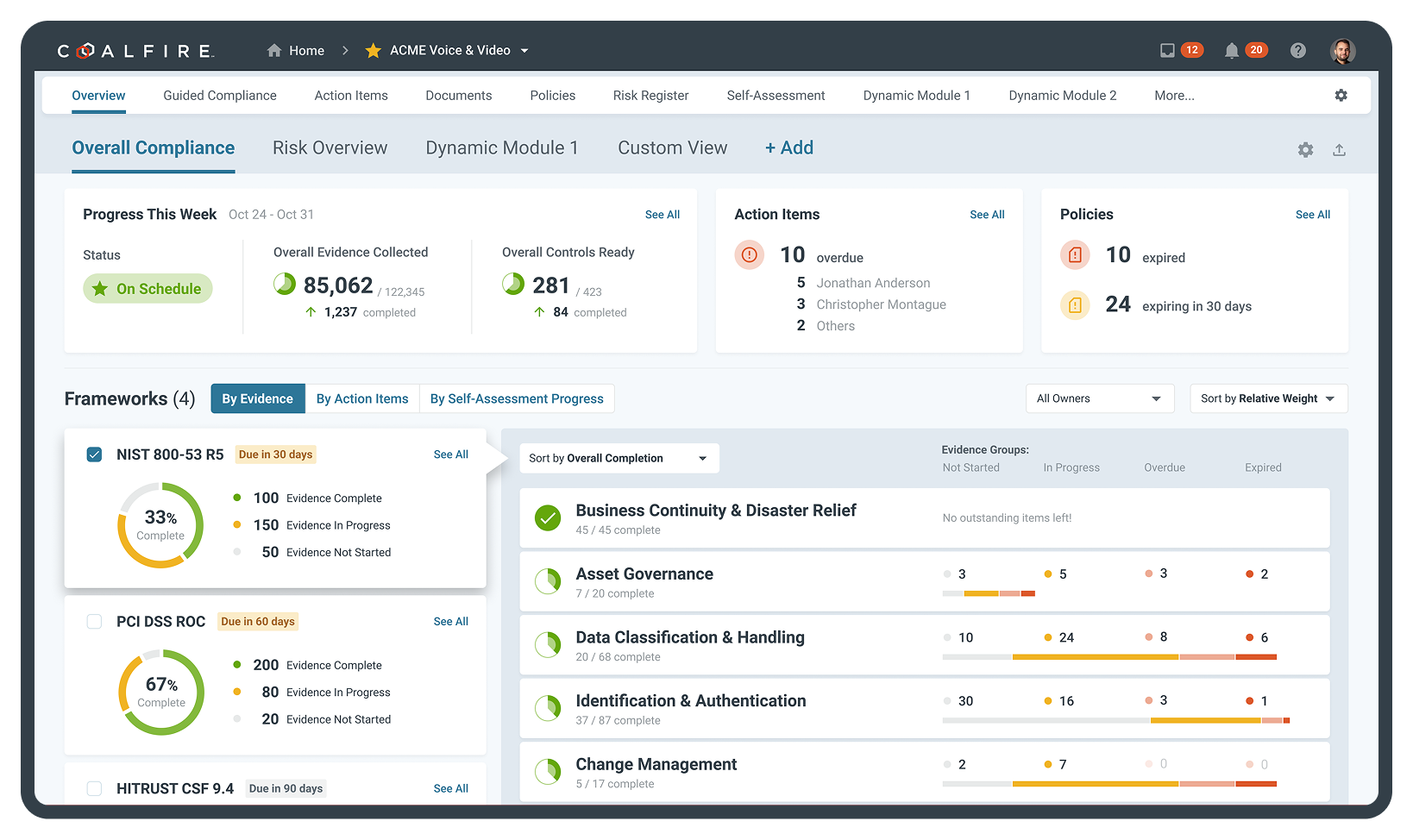Click See All in Progress This Week
The width and height of the screenshot is (1413, 840).
pos(663,215)
